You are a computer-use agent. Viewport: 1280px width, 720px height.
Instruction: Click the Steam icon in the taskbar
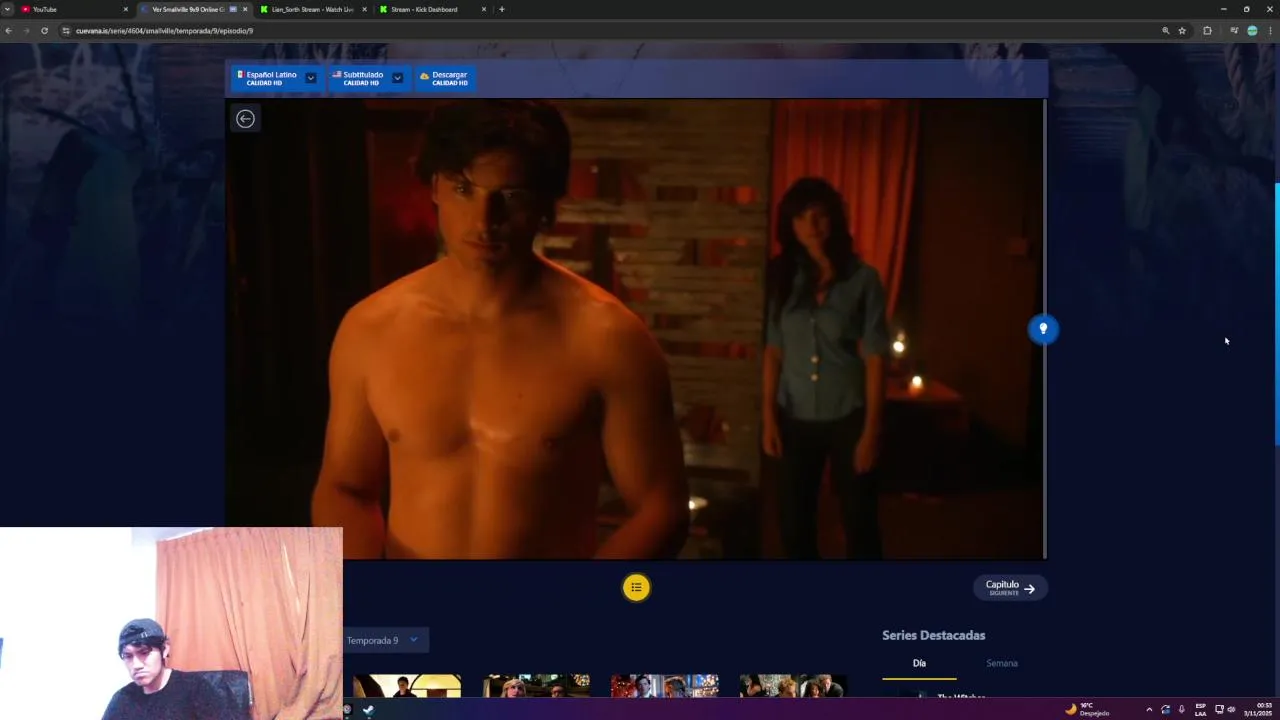(x=368, y=710)
